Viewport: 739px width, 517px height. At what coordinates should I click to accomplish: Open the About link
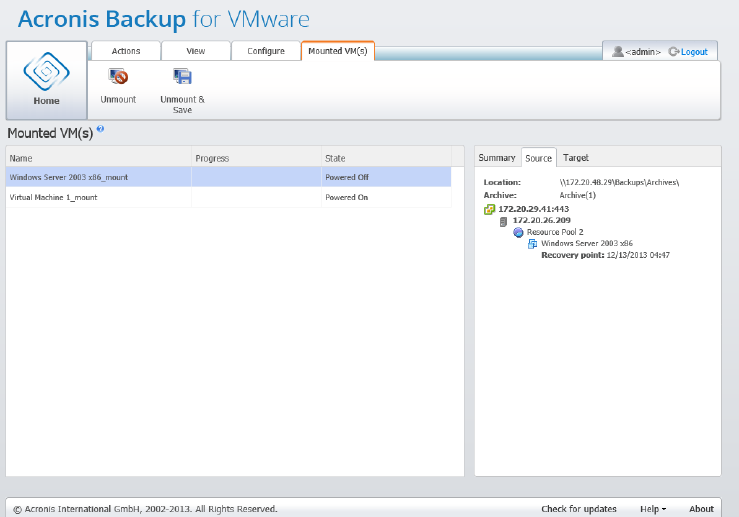701,509
